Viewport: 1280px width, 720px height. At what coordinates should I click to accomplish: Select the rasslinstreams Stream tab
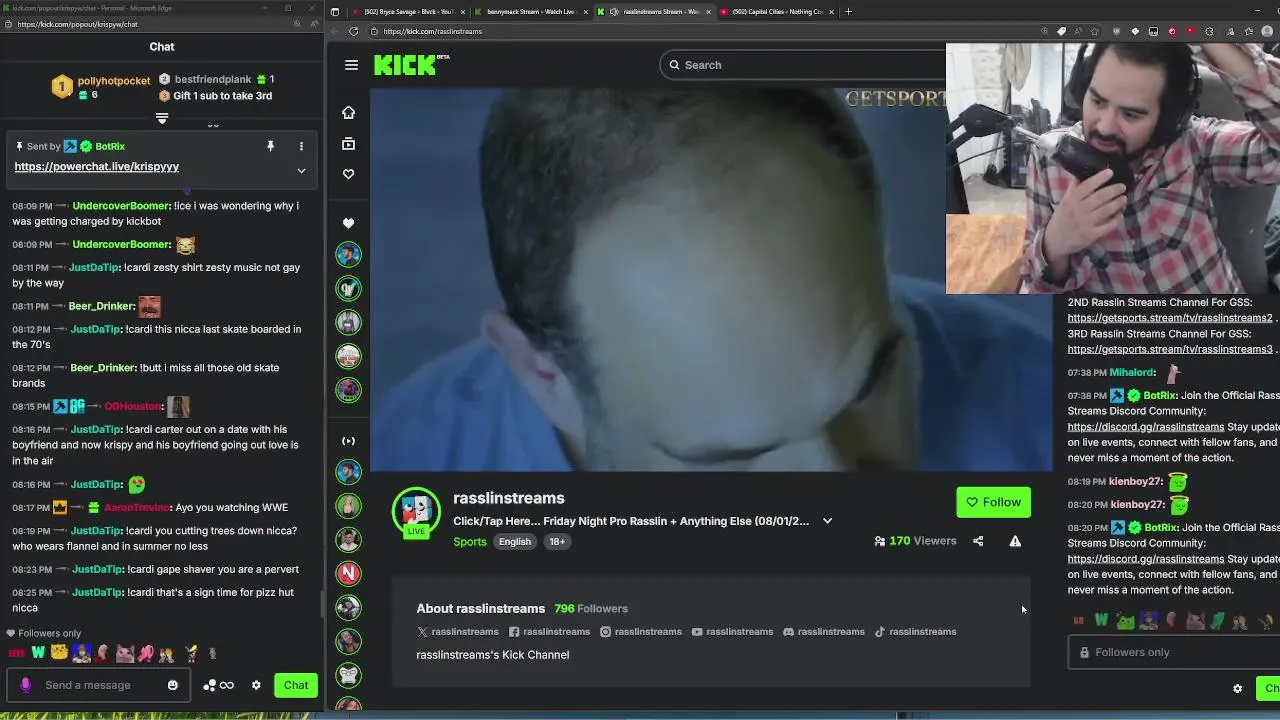click(655, 12)
